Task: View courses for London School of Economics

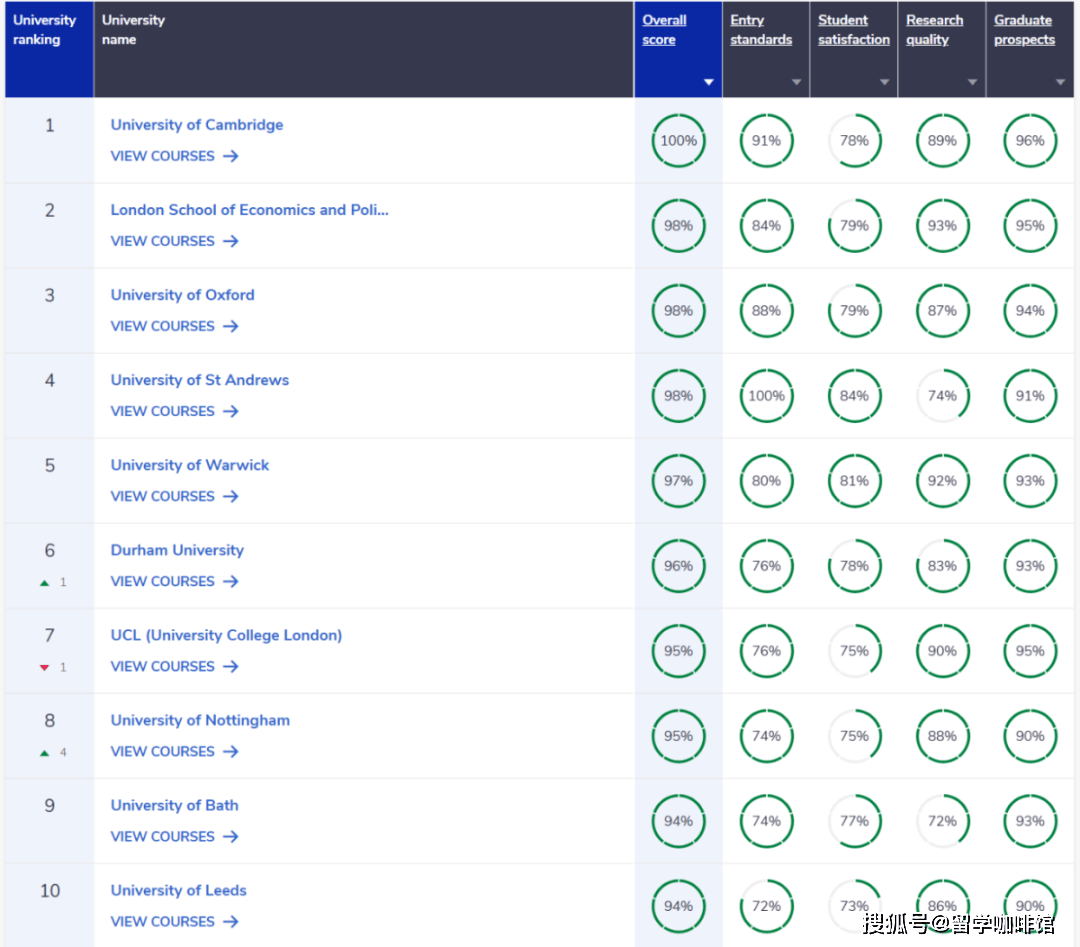Action: 174,241
